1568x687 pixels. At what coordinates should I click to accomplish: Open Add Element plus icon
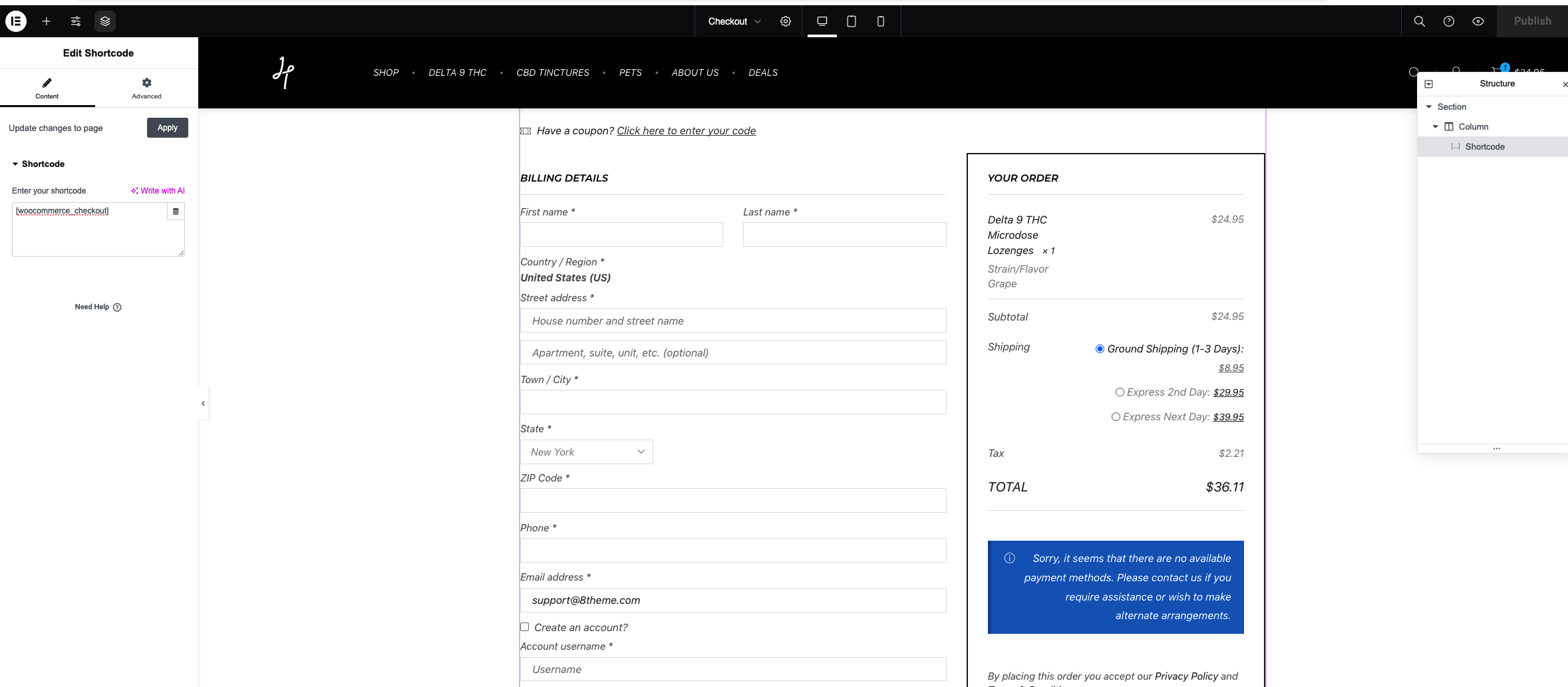point(46,21)
